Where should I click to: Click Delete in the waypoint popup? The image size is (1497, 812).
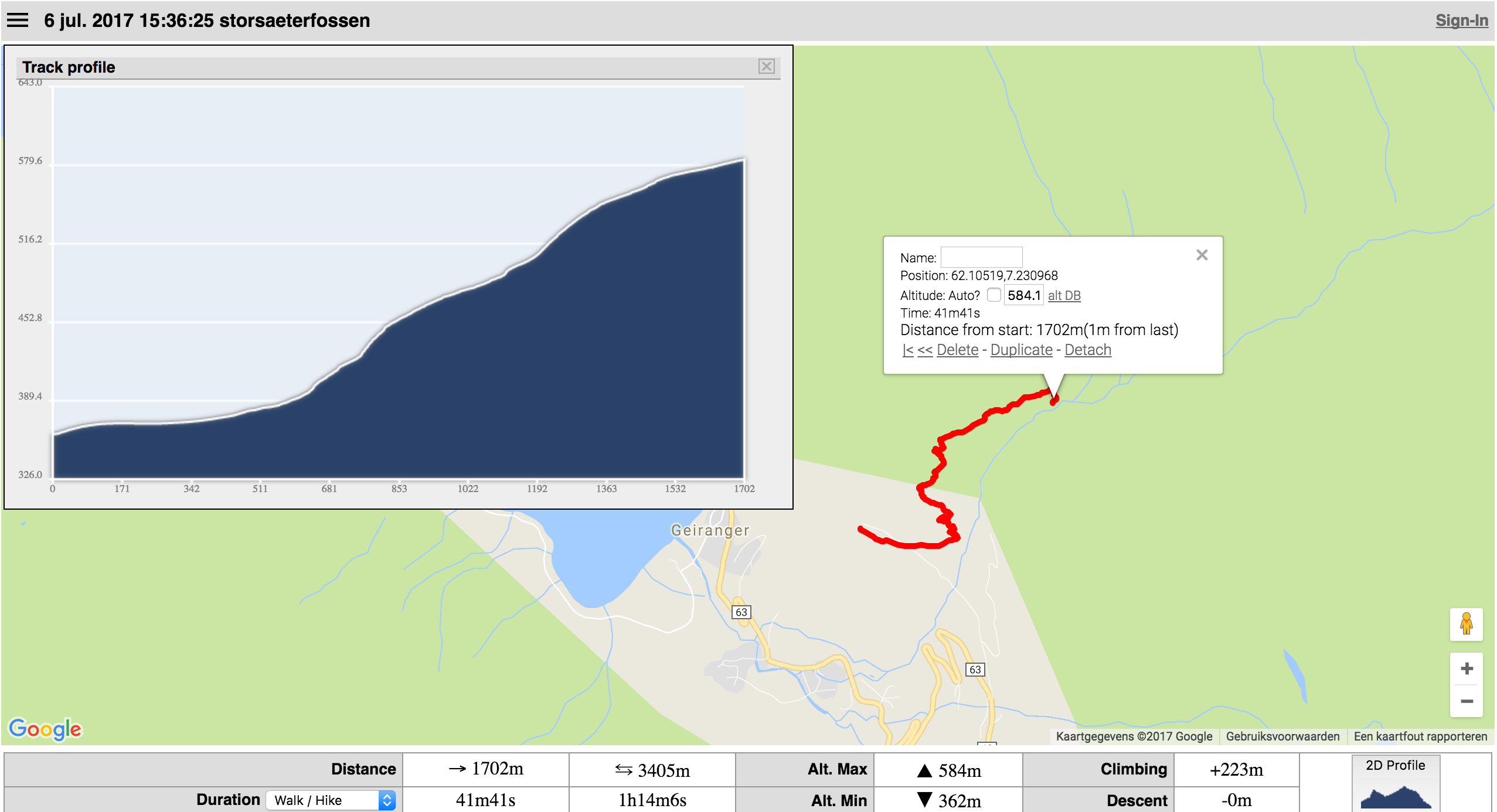pyautogui.click(x=957, y=350)
